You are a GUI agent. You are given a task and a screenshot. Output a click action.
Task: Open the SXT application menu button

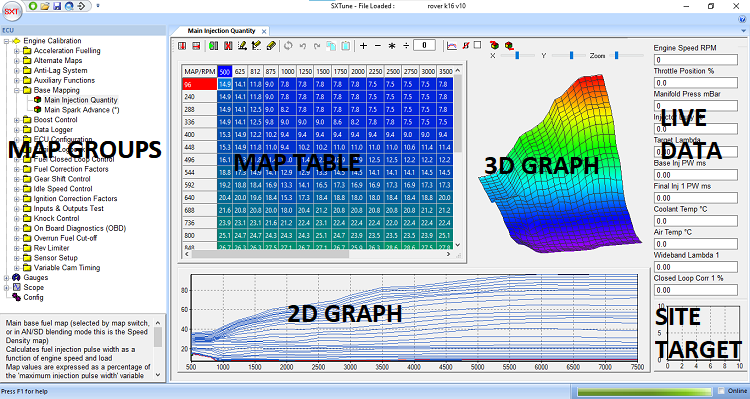tap(11, 11)
